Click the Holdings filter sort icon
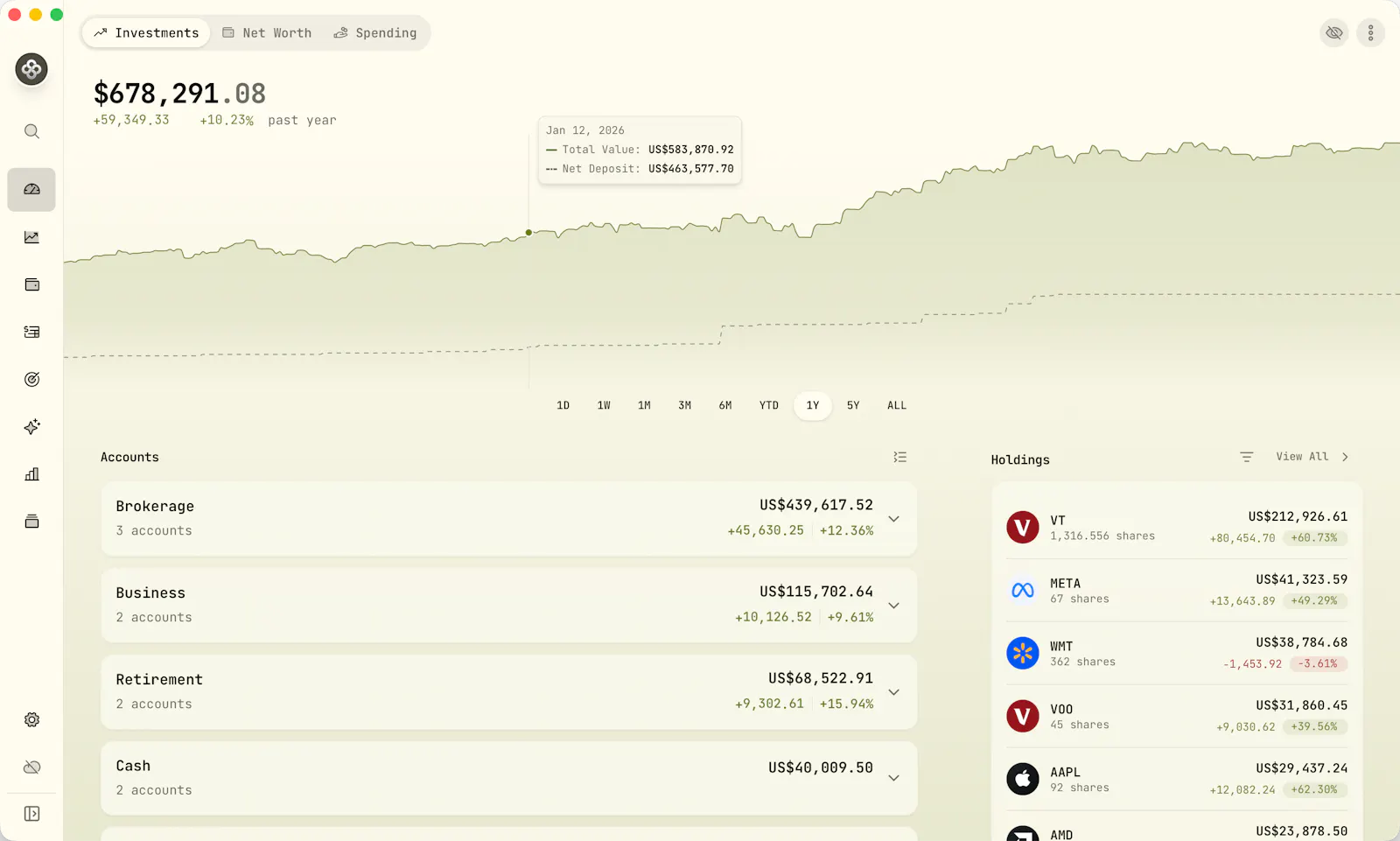 pyautogui.click(x=1246, y=457)
